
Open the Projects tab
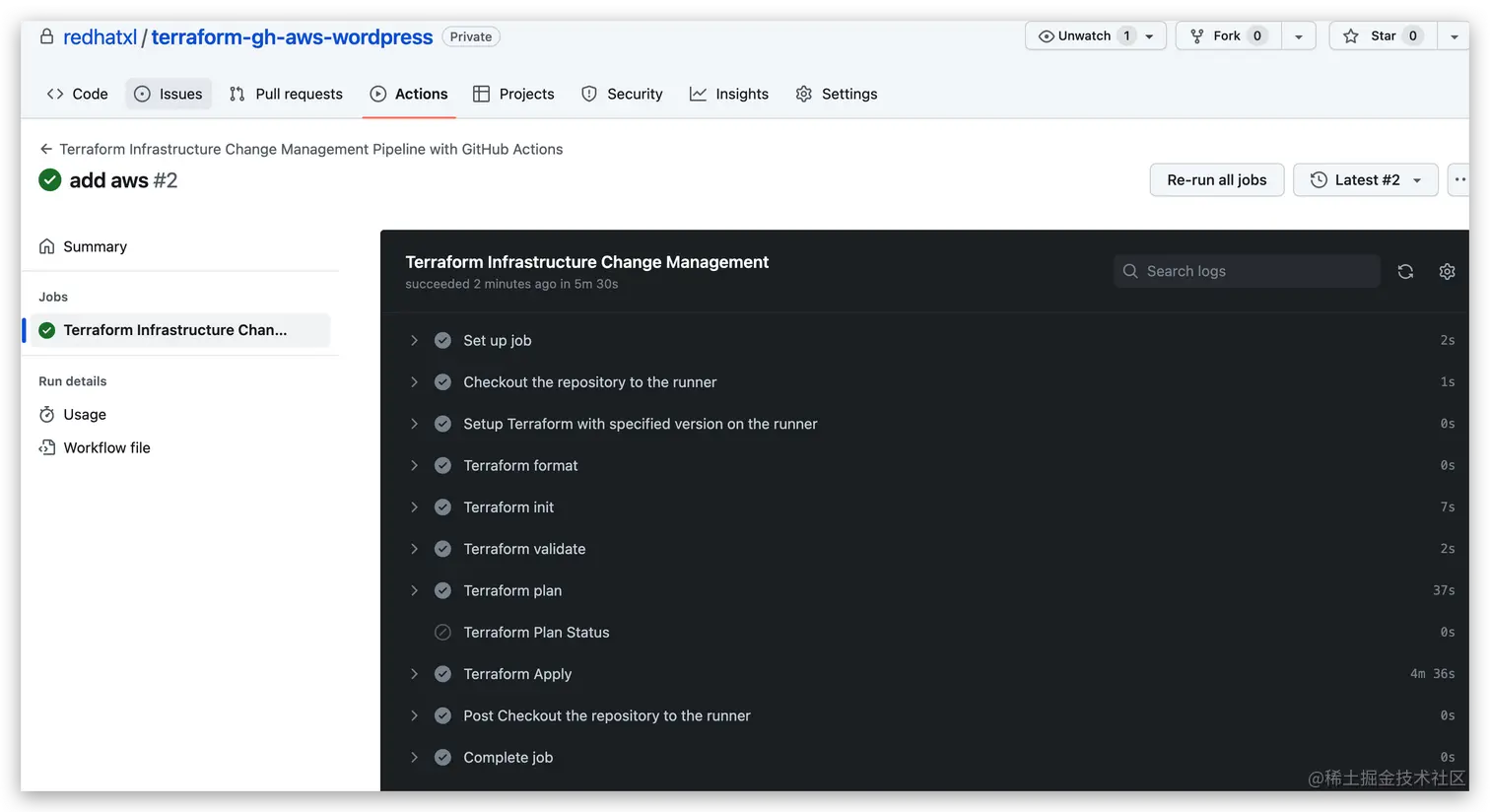(513, 94)
